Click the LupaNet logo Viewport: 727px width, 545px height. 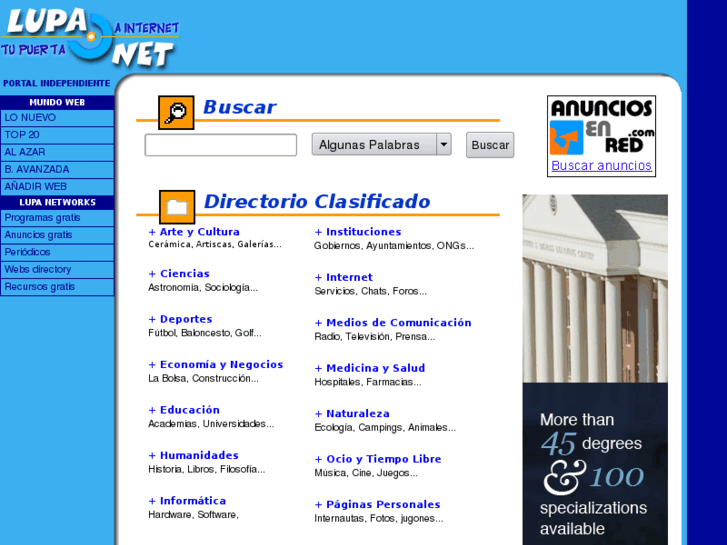tap(90, 37)
